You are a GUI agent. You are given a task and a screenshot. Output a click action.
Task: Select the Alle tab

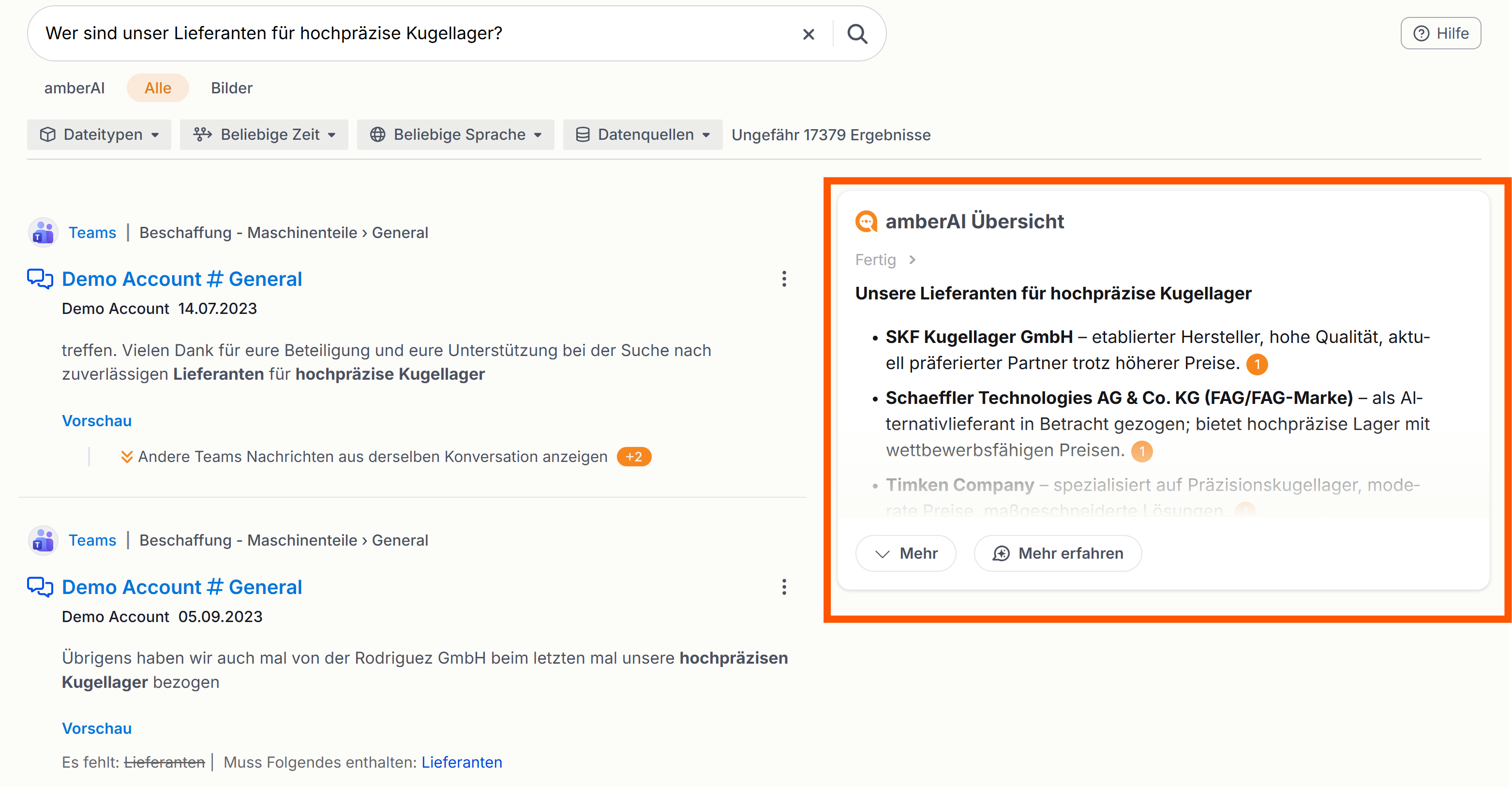coord(158,88)
